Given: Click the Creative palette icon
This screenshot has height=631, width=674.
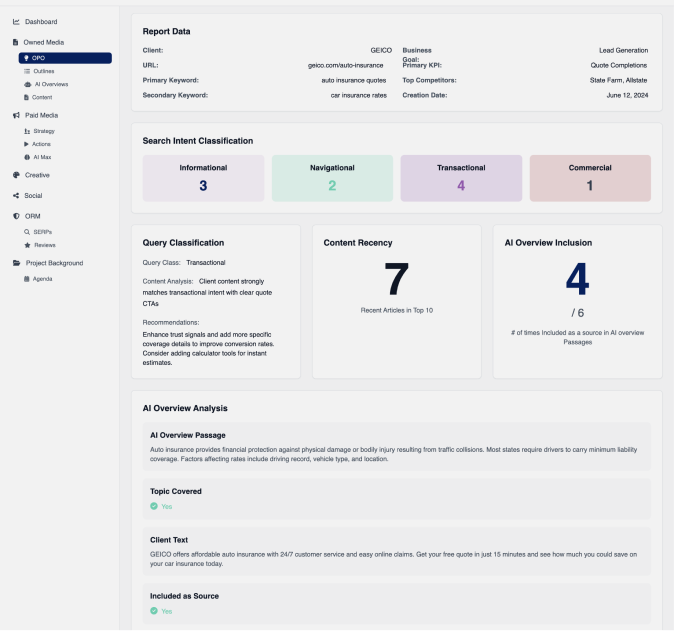Looking at the screenshot, I should pyautogui.click(x=16, y=175).
